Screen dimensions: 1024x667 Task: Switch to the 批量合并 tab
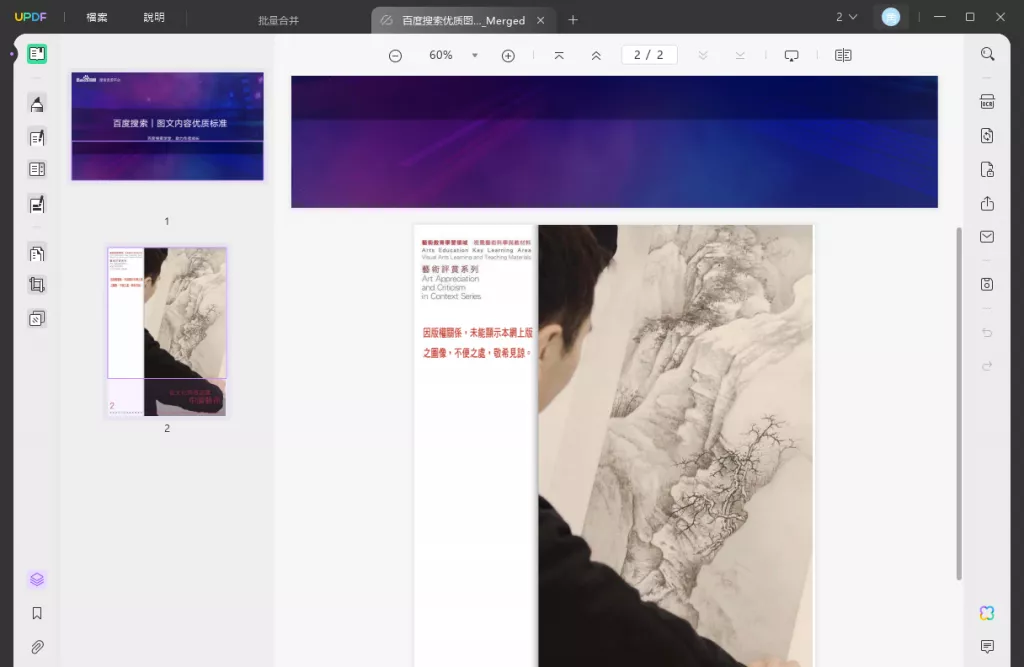point(279,20)
